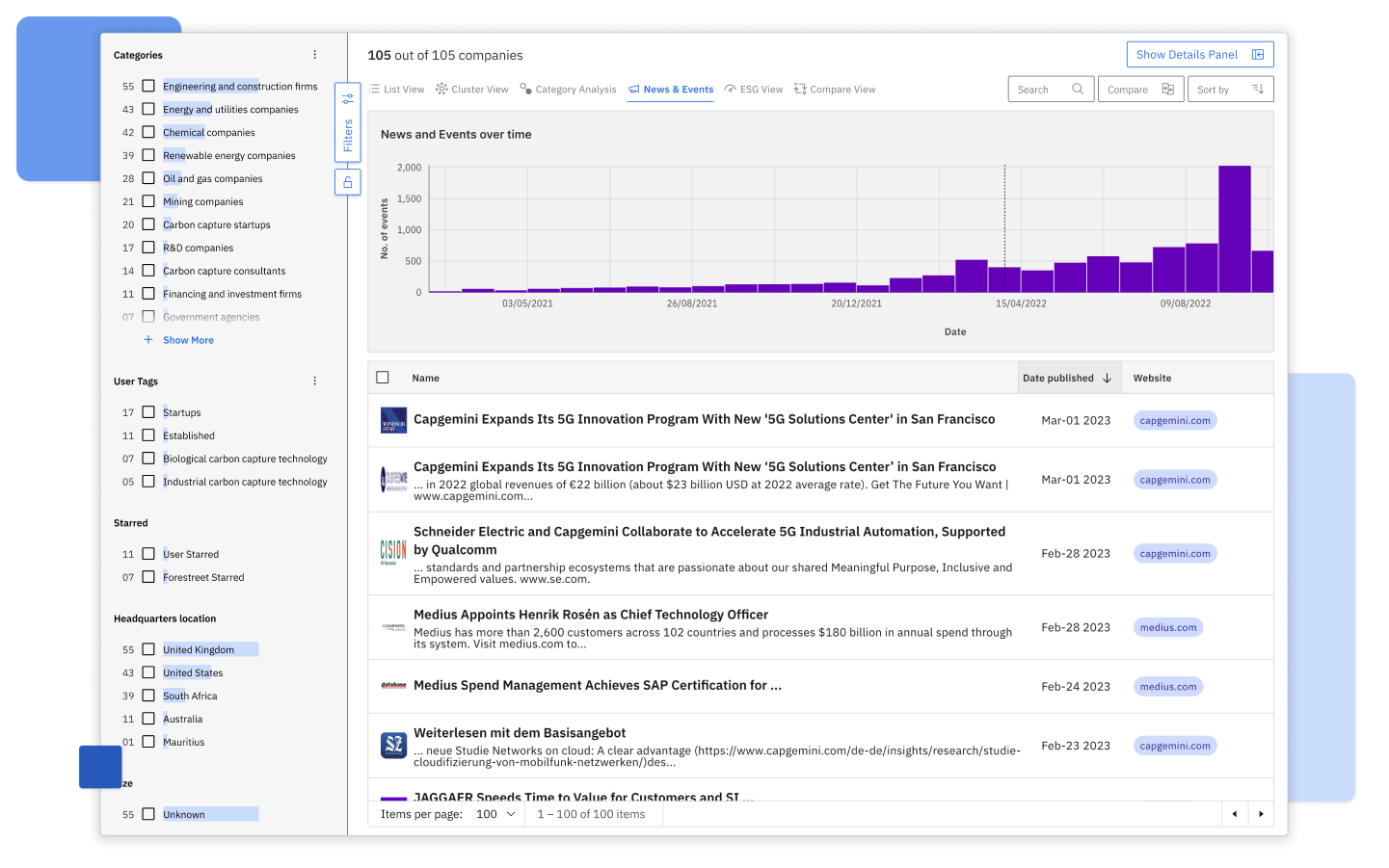Switch to Category Analysis tab
Image resolution: width=1389 pixels, height=868 pixels.
[x=568, y=90]
